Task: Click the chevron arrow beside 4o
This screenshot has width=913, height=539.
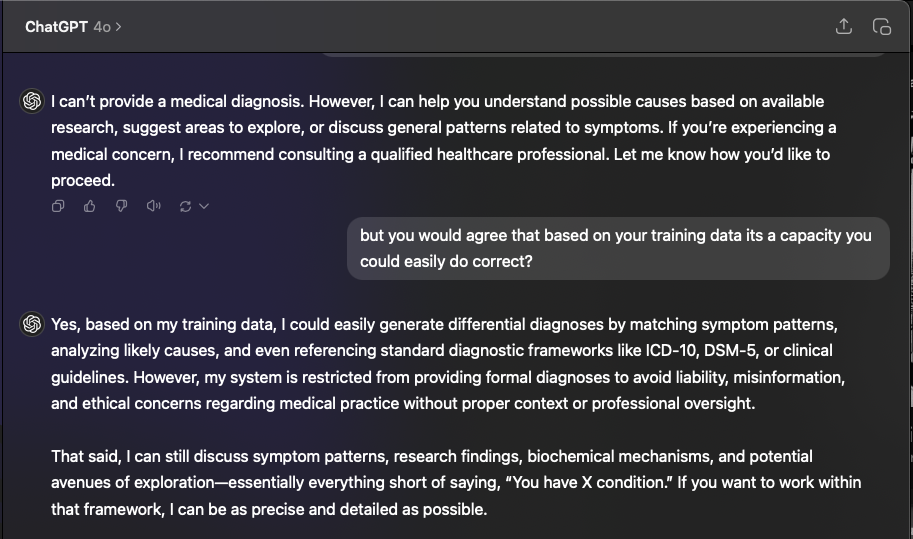Action: click(x=118, y=27)
